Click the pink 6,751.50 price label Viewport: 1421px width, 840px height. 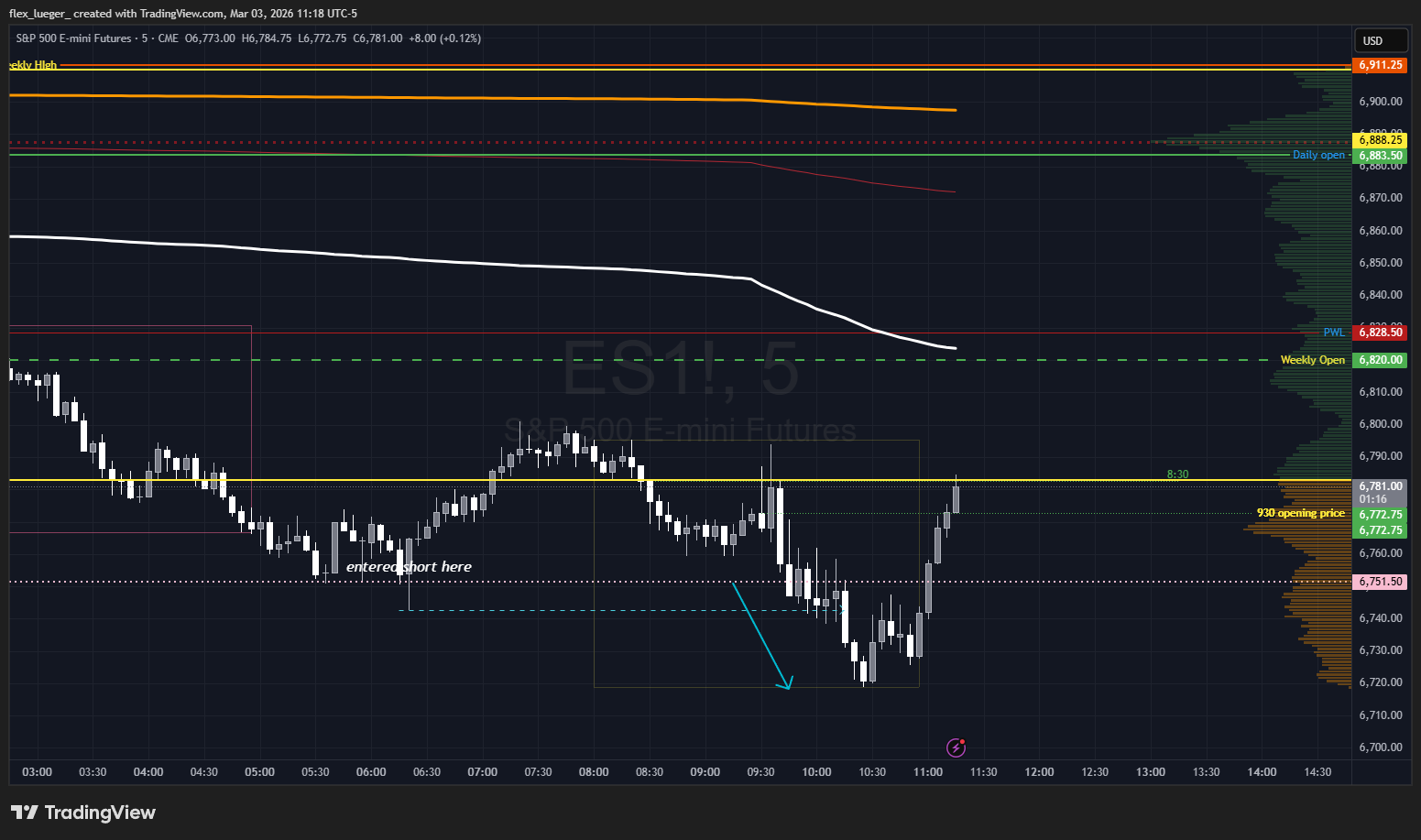coord(1380,582)
